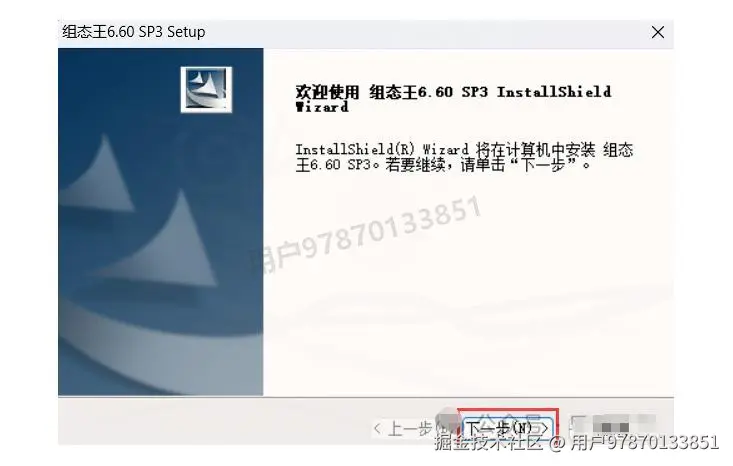Screen dimensions: 733x466
Task: Click the InstallShield(R) Wizard description paragraph
Action: [464, 157]
